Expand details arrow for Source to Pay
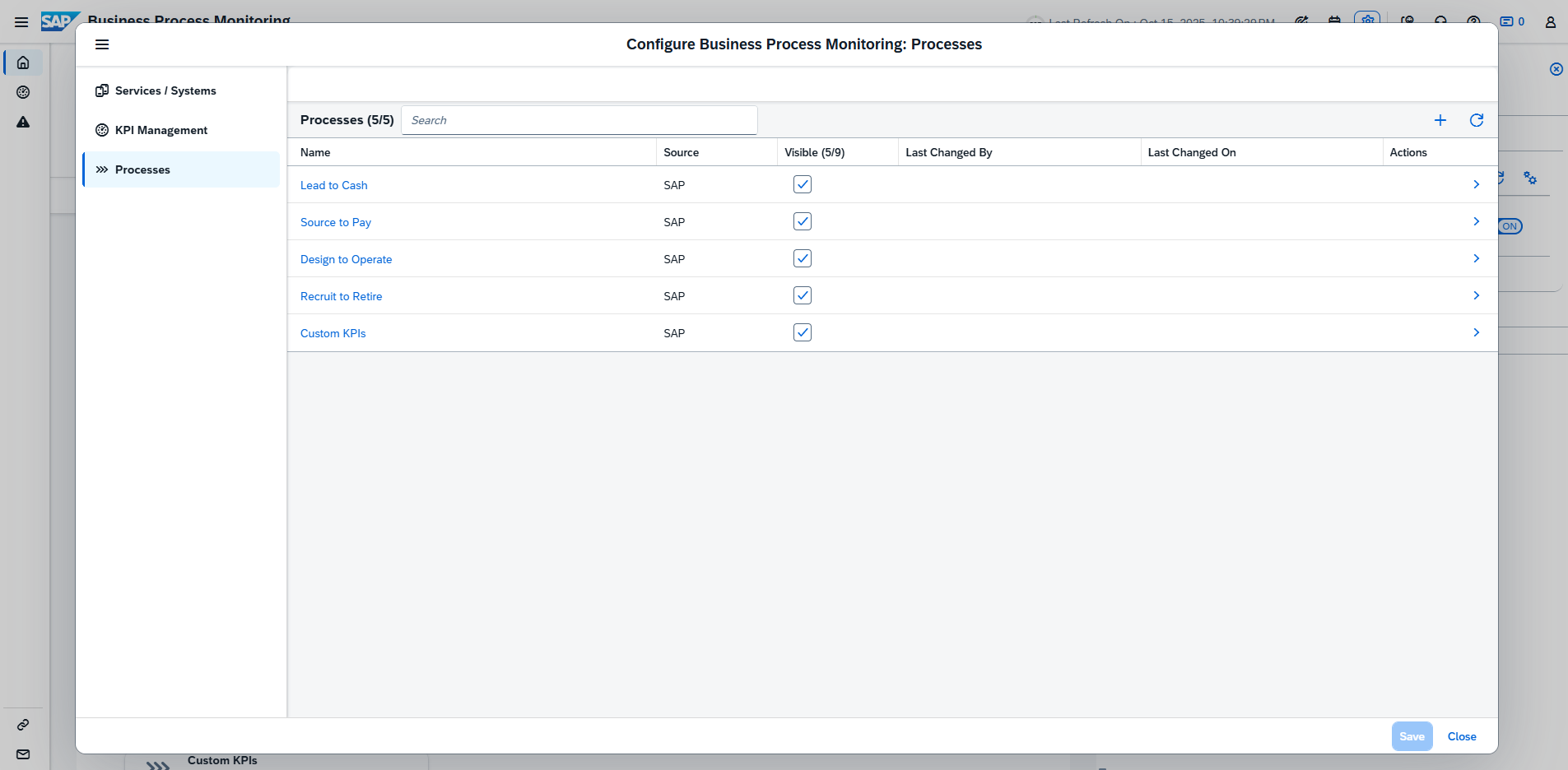Image resolution: width=1568 pixels, height=770 pixels. [x=1476, y=221]
